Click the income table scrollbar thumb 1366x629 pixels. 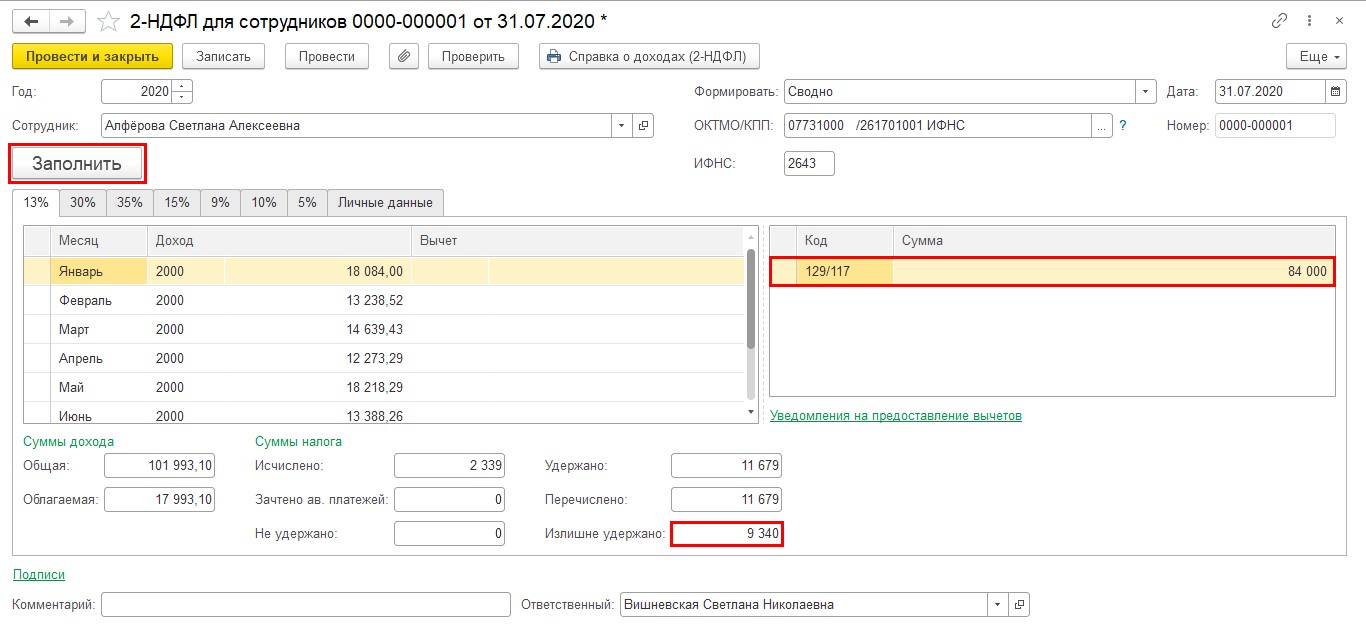[x=751, y=298]
